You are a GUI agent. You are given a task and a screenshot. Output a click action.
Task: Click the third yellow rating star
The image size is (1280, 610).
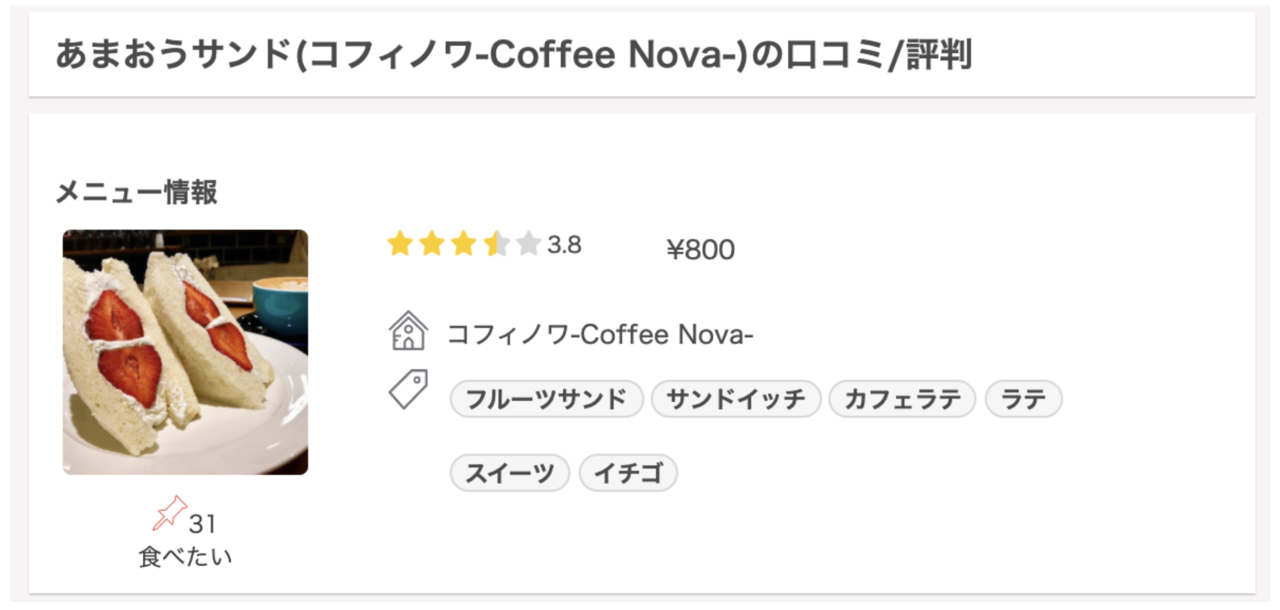pos(463,244)
